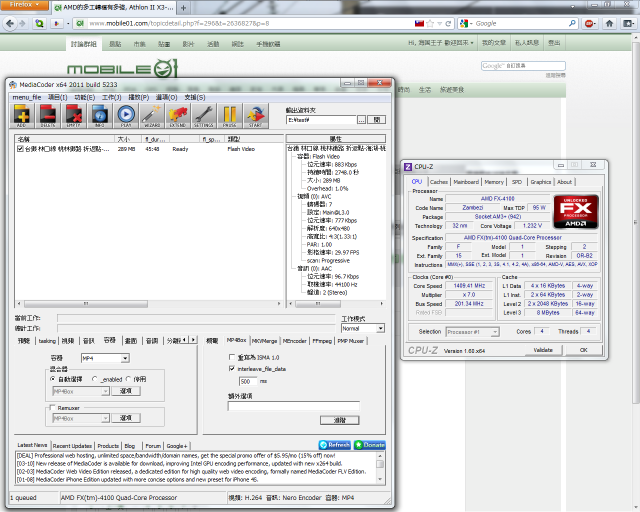Screen dimensions: 640x512
Task: Open a new Firefox tab with plus button
Action: (184, 8)
